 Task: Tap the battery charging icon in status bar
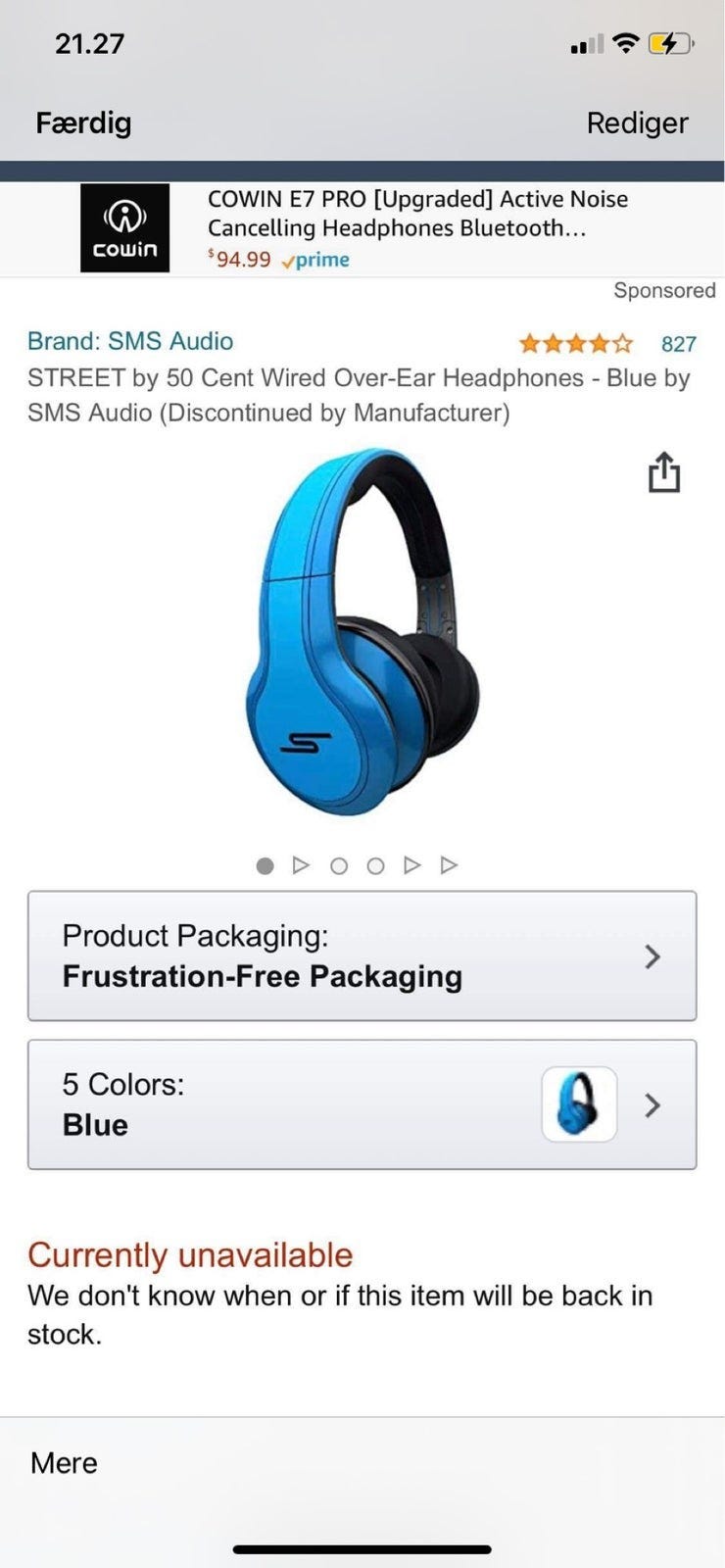pyautogui.click(x=670, y=43)
